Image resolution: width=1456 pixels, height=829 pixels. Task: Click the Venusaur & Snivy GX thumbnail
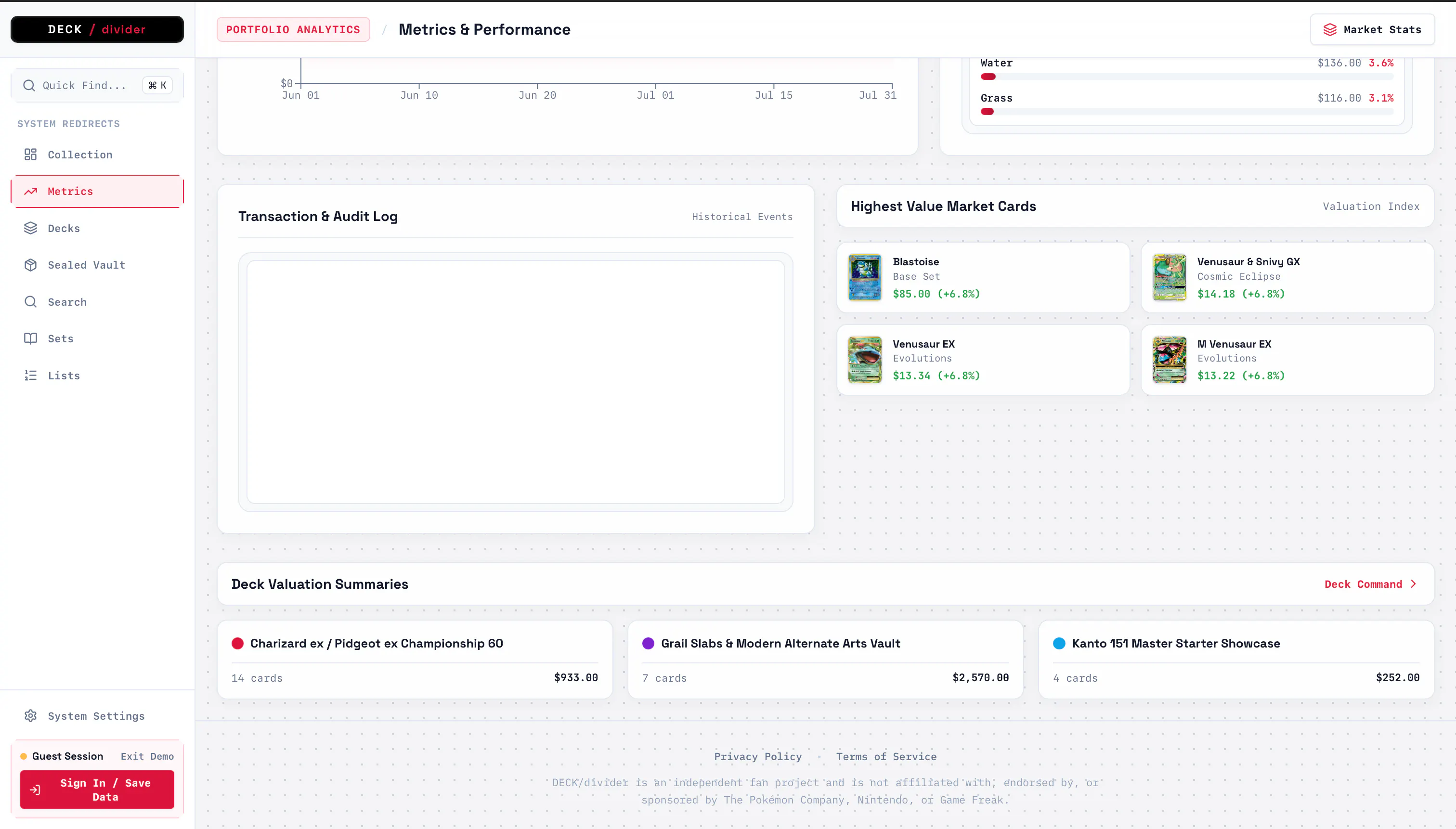tap(1169, 277)
